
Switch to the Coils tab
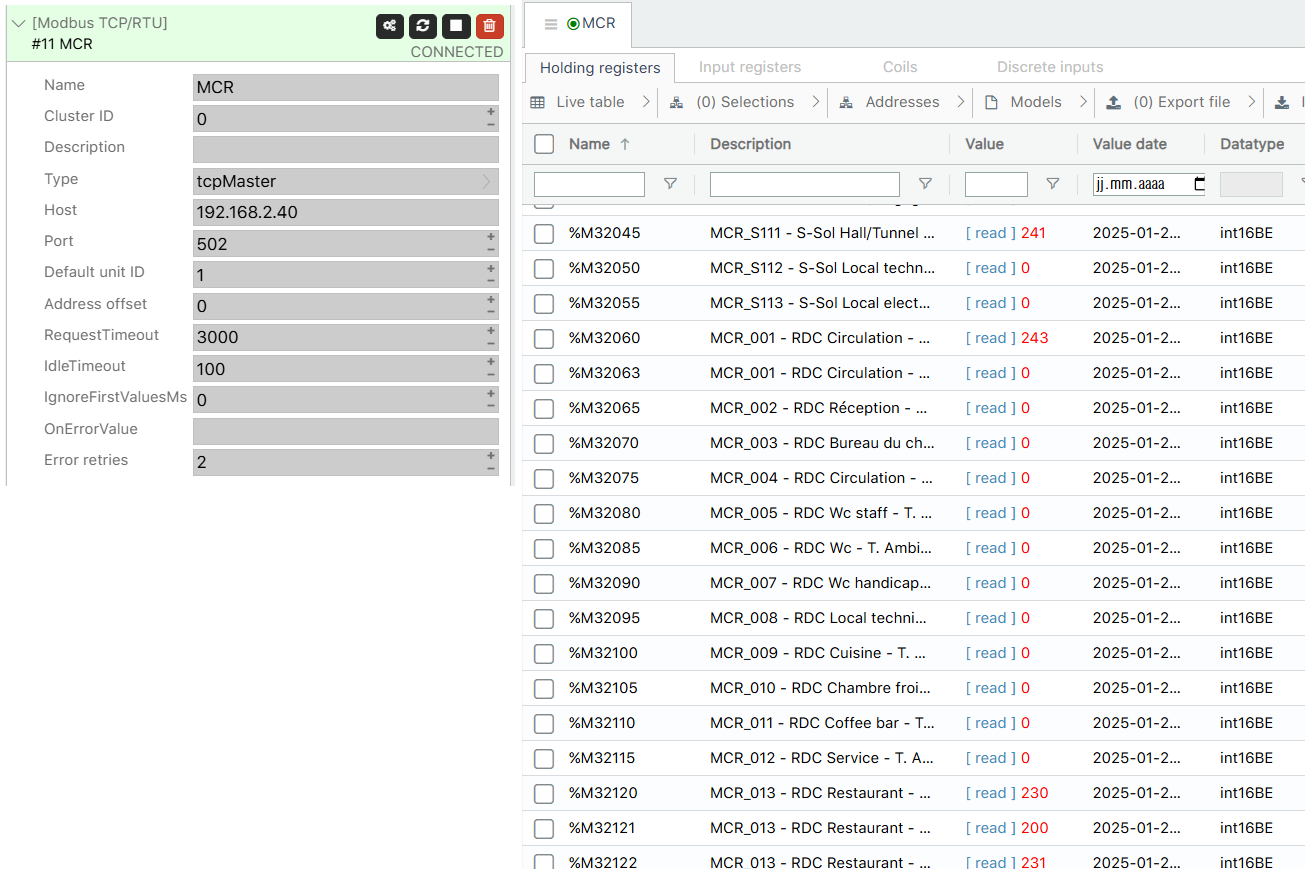[x=899, y=67]
